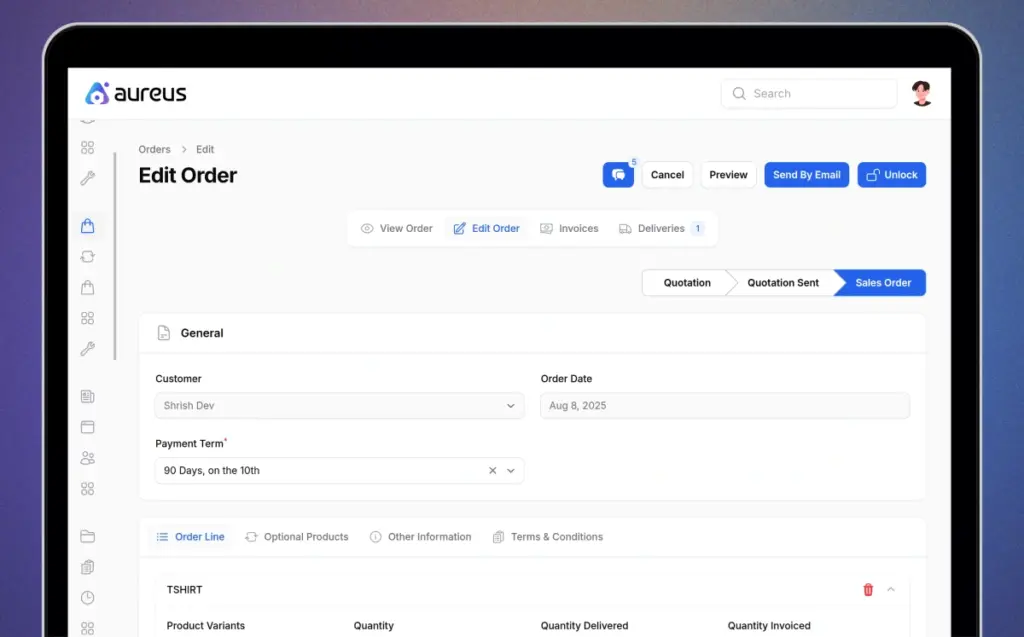The width and height of the screenshot is (1024, 637).
Task: Click the sidebar scrollbar
Action: coord(115,256)
